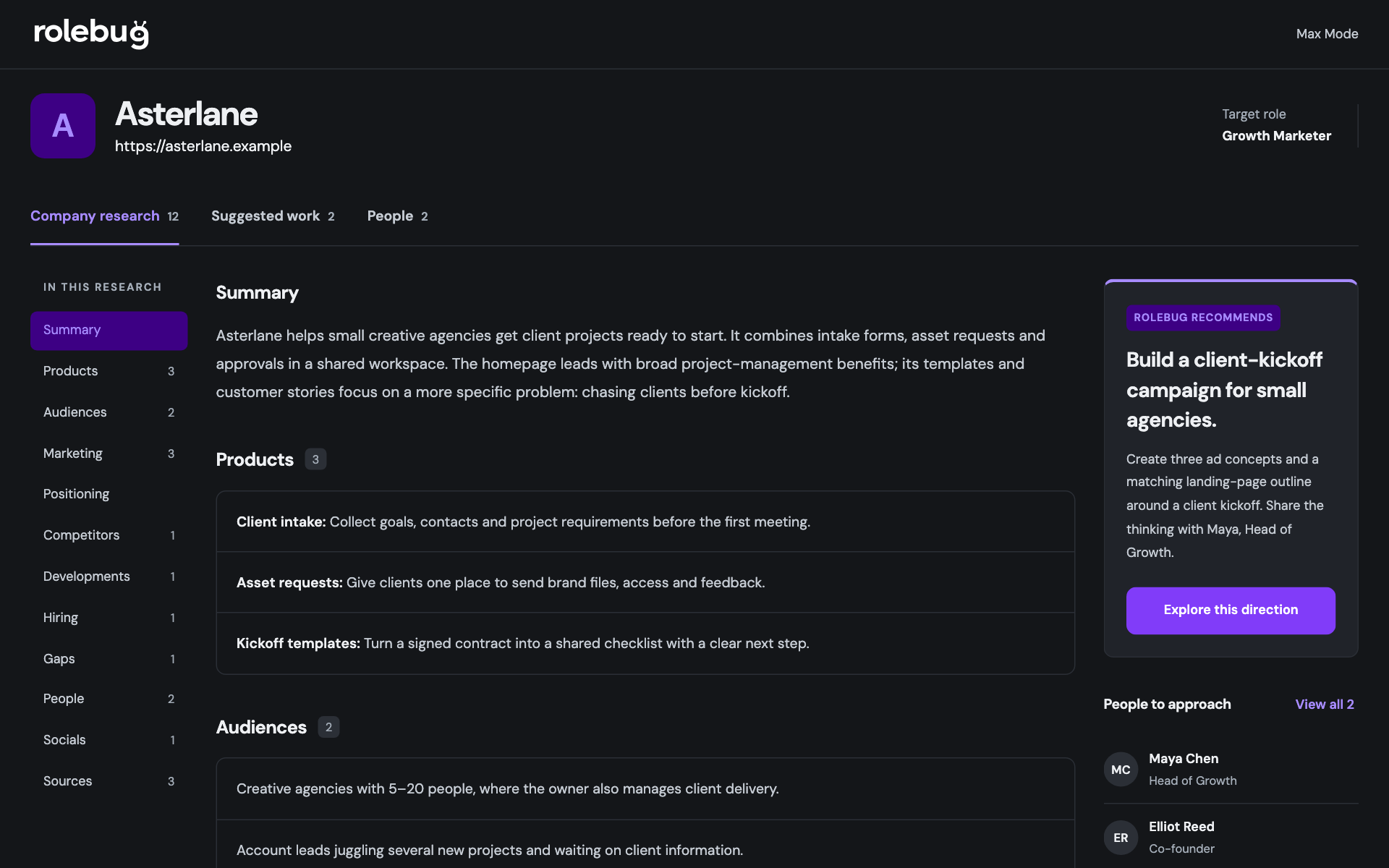Select Summary in the research sidebar

[x=109, y=331]
